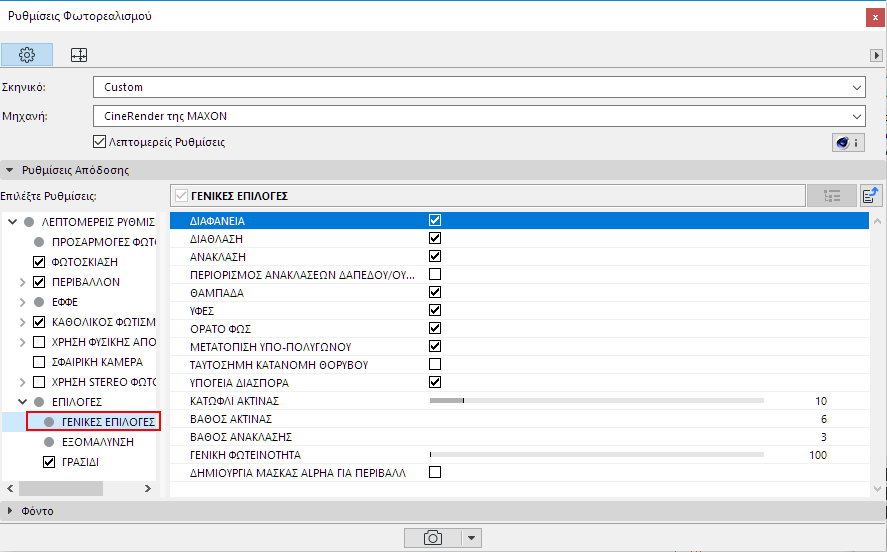Uncheck the ΔΙΑΘΛΑΣΗ option
Screen dimensions: 887x552
coord(435,238)
